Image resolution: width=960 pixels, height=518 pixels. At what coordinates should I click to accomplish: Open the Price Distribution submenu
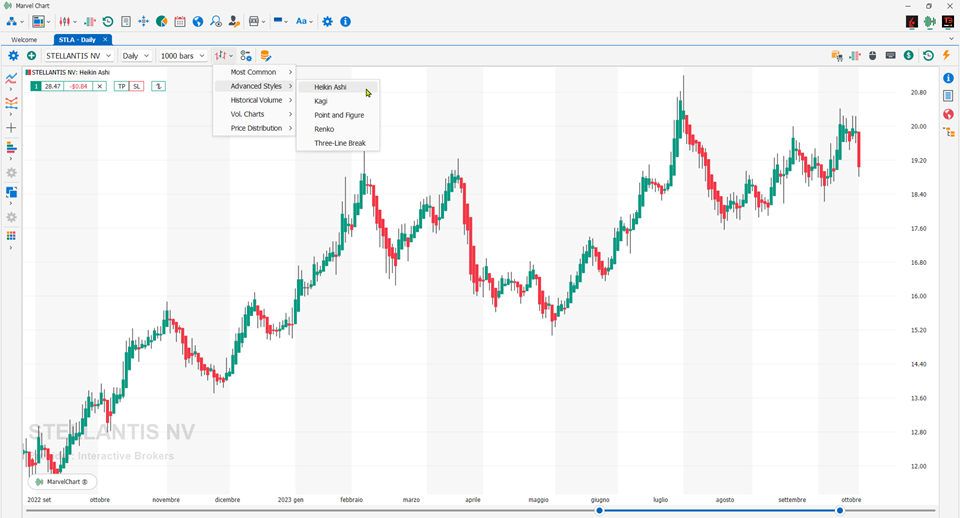click(254, 129)
